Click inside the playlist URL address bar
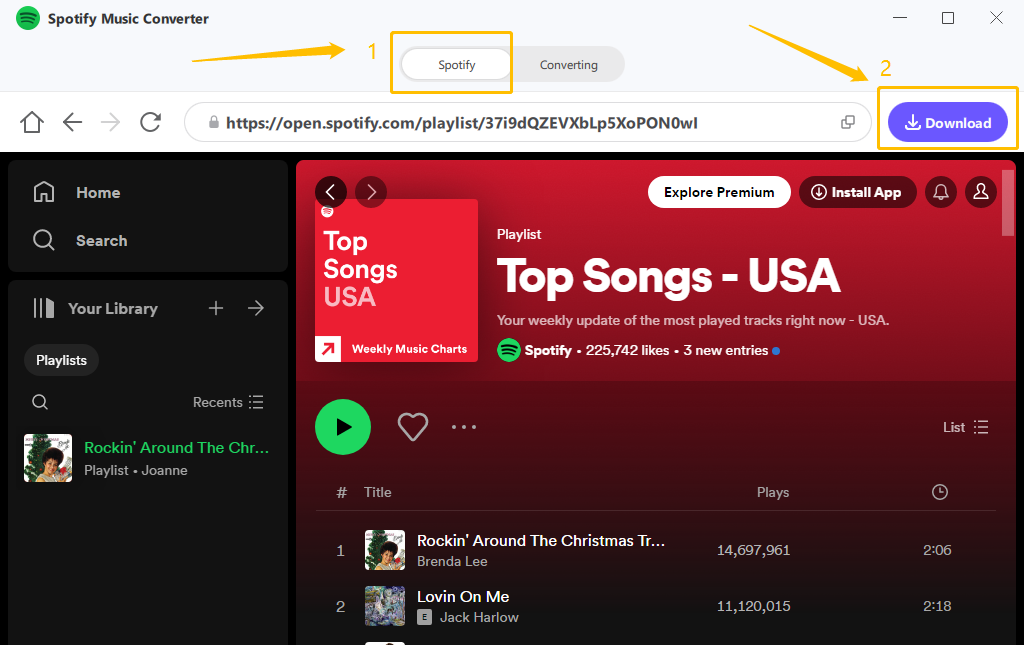Viewport: 1024px width, 645px height. point(520,121)
